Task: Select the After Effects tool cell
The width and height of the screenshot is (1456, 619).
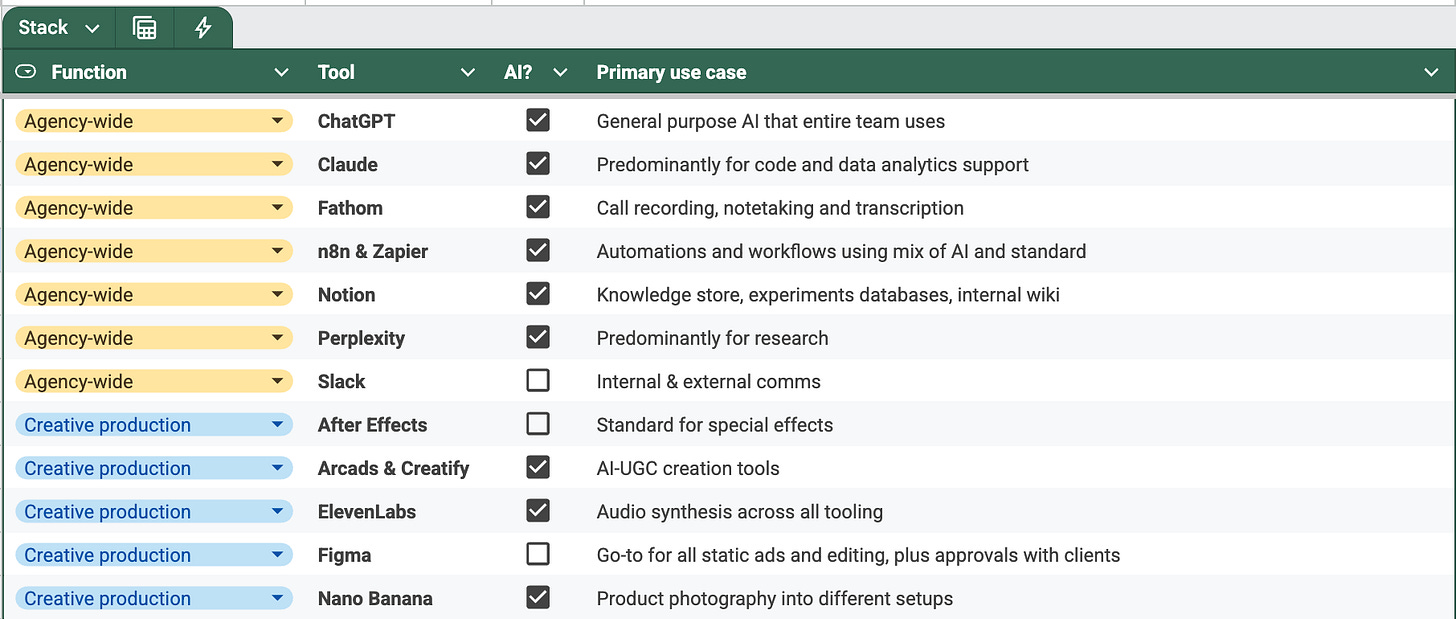Action: tap(398, 425)
